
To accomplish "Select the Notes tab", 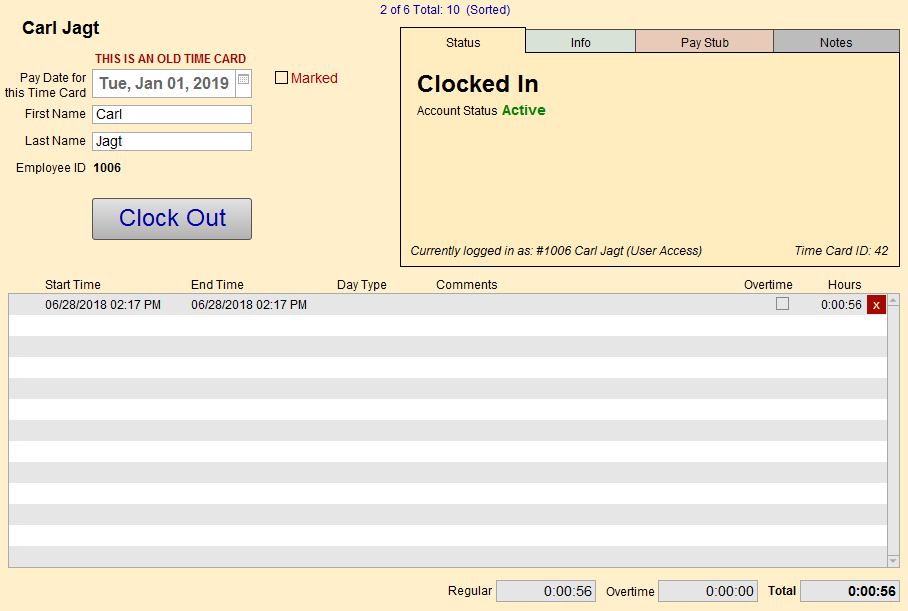I will click(x=835, y=42).
